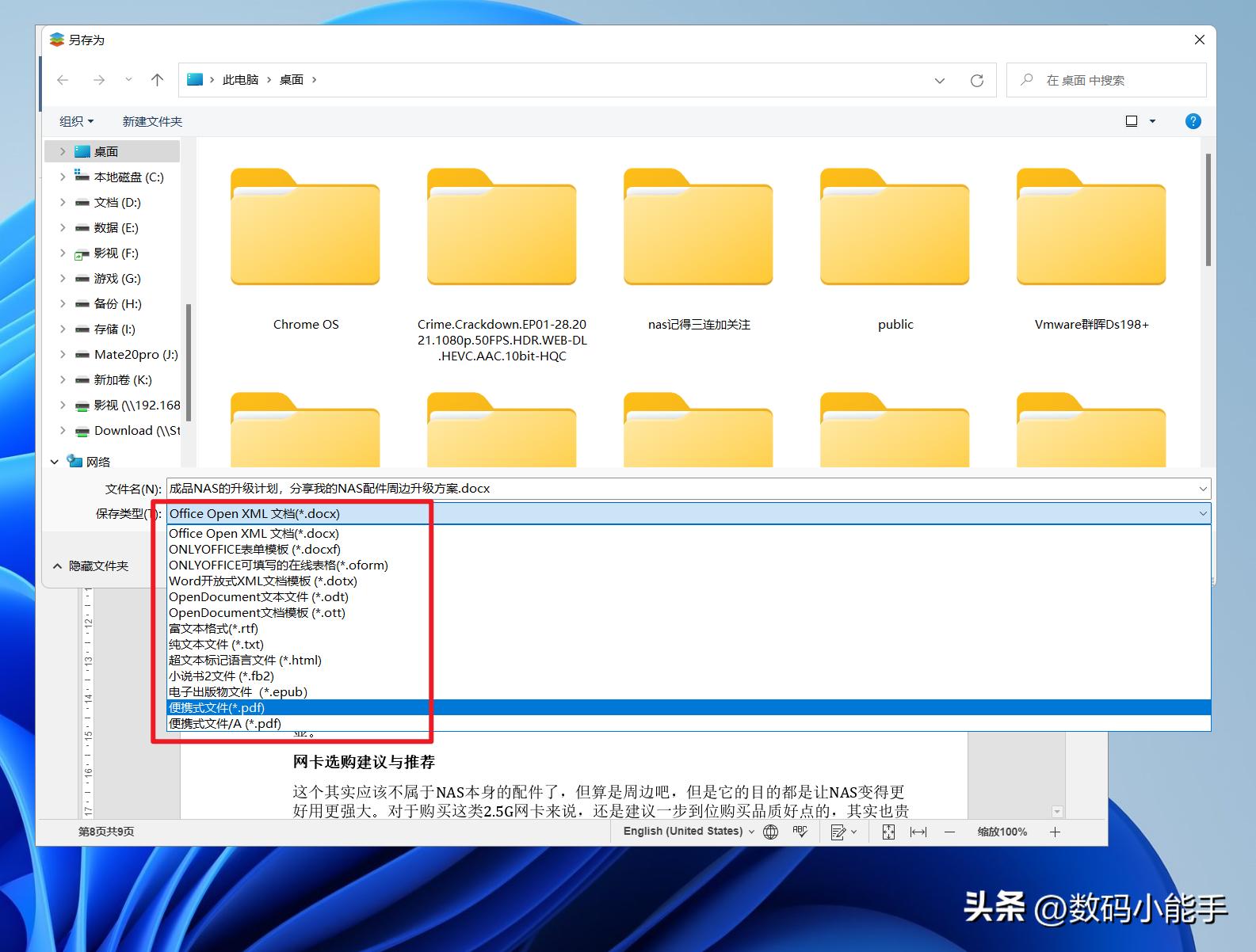Toggle the spell checking icon

click(800, 832)
